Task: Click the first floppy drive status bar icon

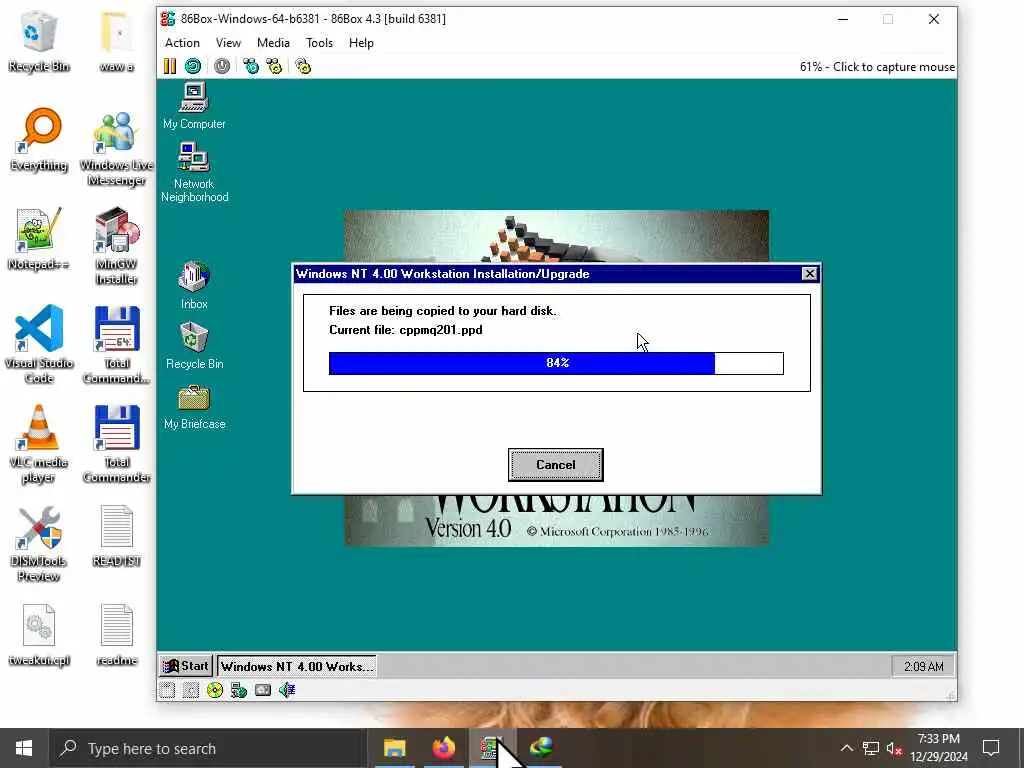Action: [x=167, y=690]
